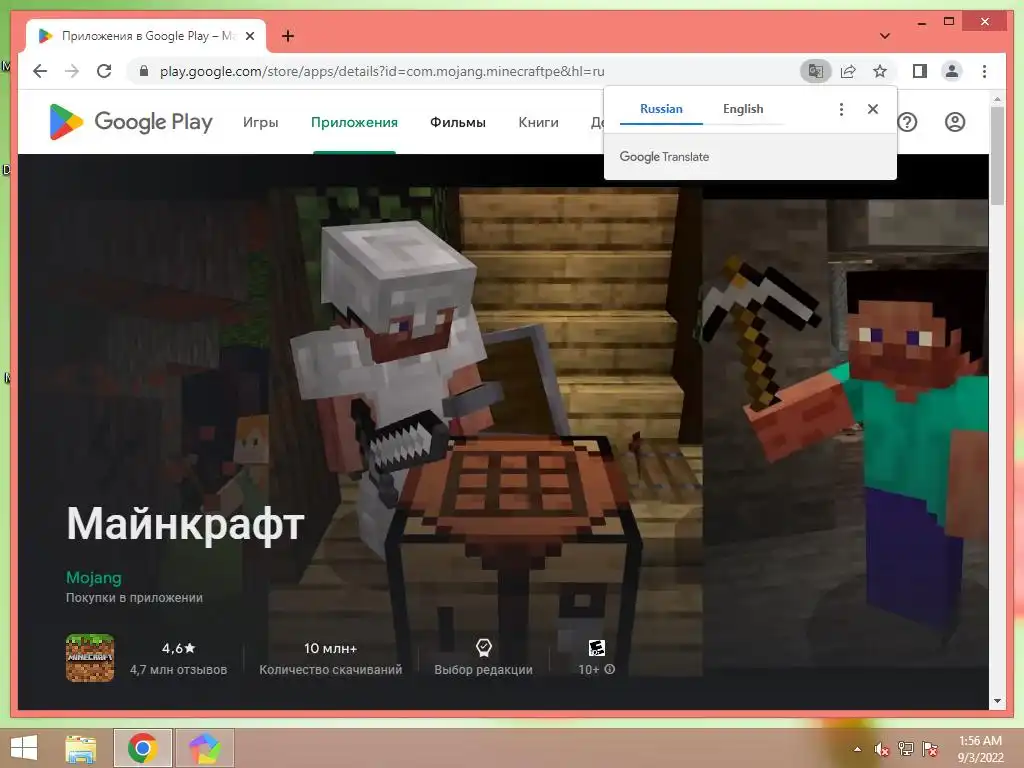This screenshot has height=768, width=1024.
Task: Bookmark this tab with the star icon
Action: pyautogui.click(x=880, y=71)
